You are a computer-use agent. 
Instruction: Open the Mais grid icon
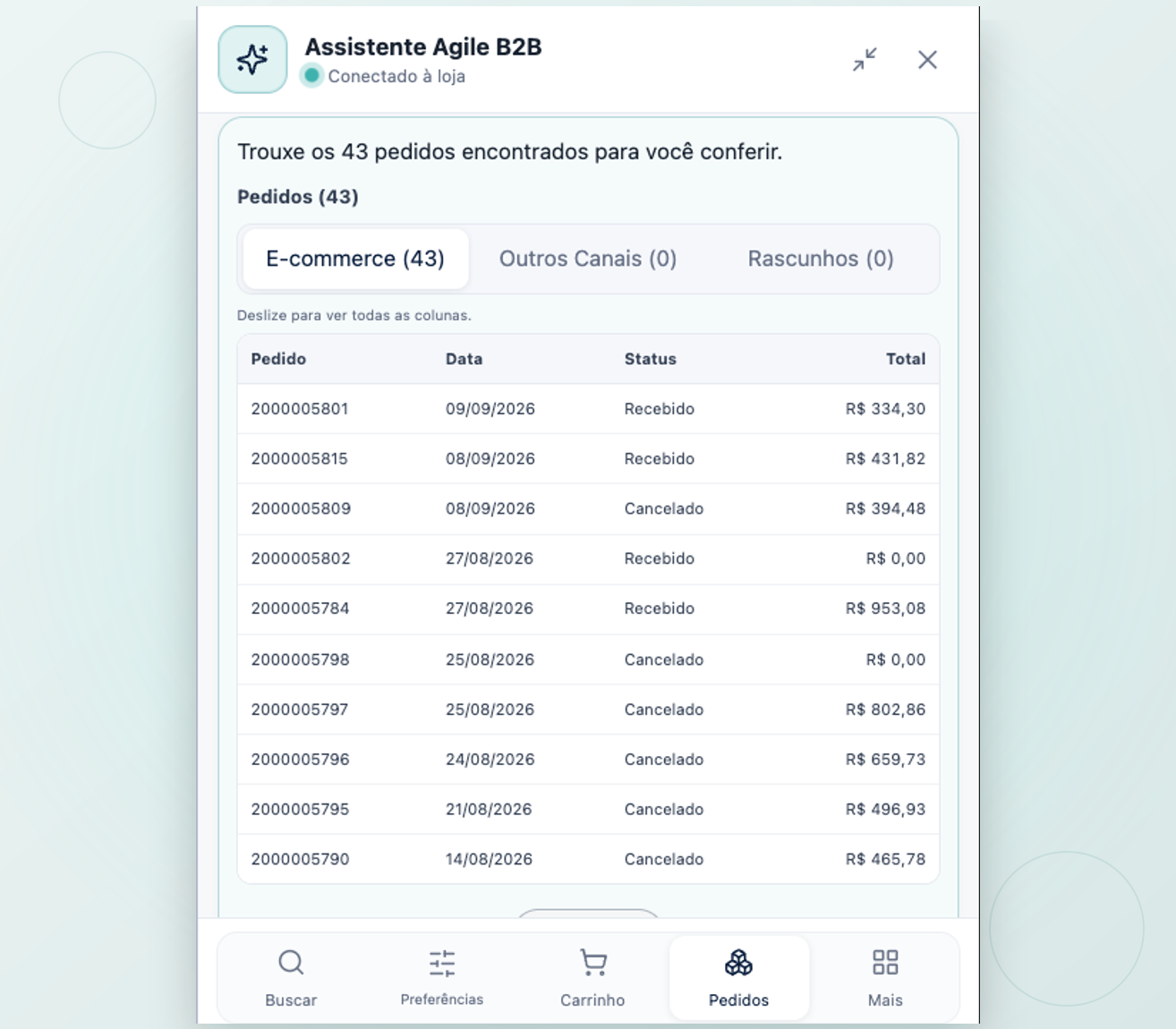885,963
